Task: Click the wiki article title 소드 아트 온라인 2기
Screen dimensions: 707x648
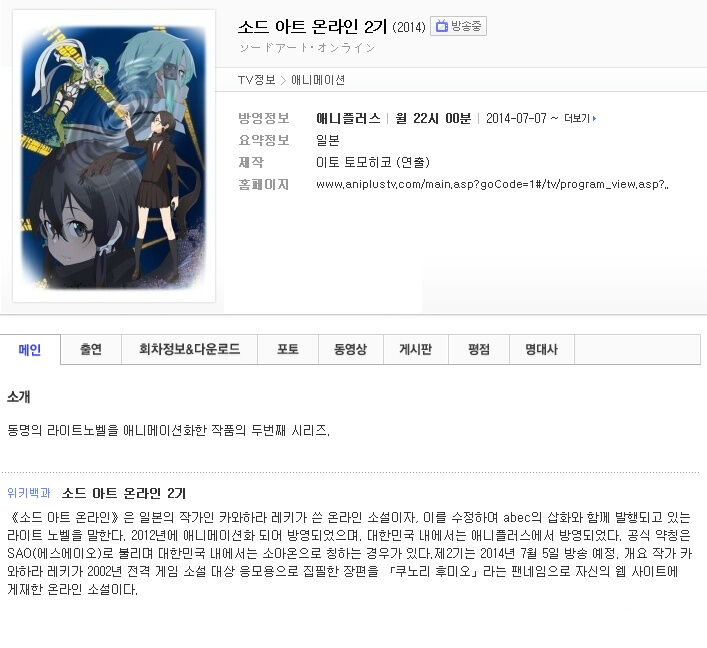Action: [124, 493]
